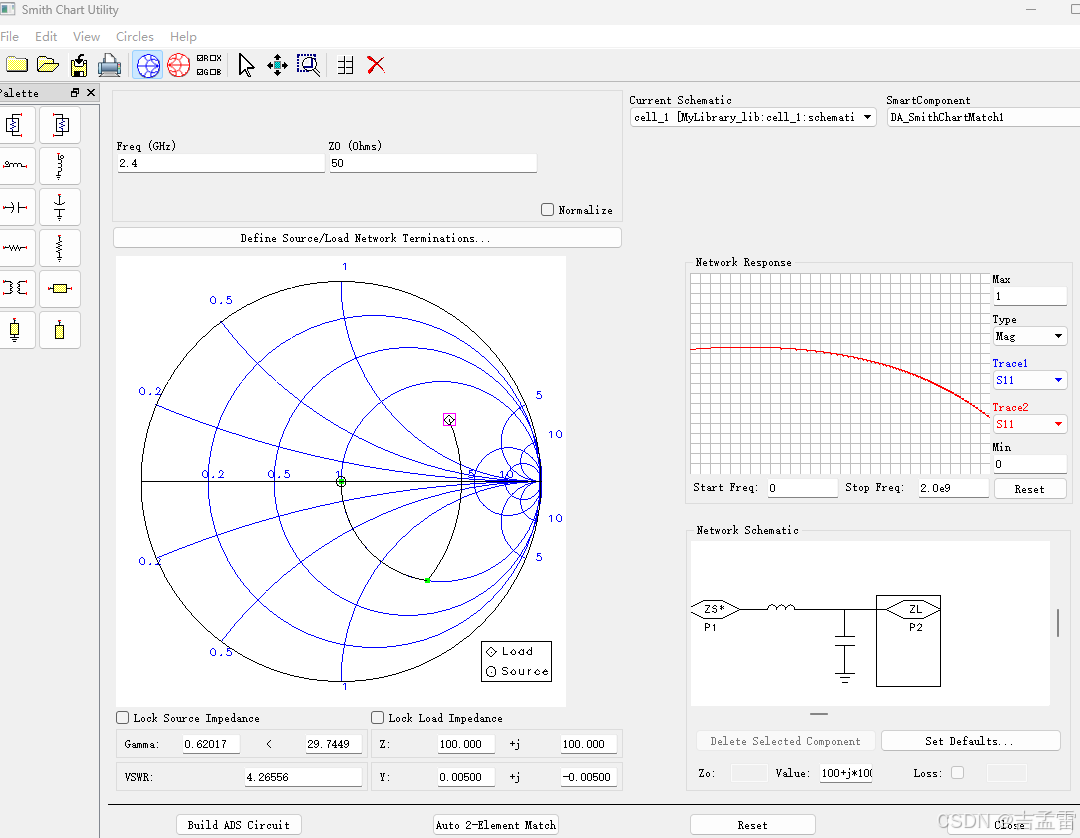Viewport: 1080px width, 838px height.
Task: Click the Network Schematic vertical scrollbar
Action: coord(1058,622)
